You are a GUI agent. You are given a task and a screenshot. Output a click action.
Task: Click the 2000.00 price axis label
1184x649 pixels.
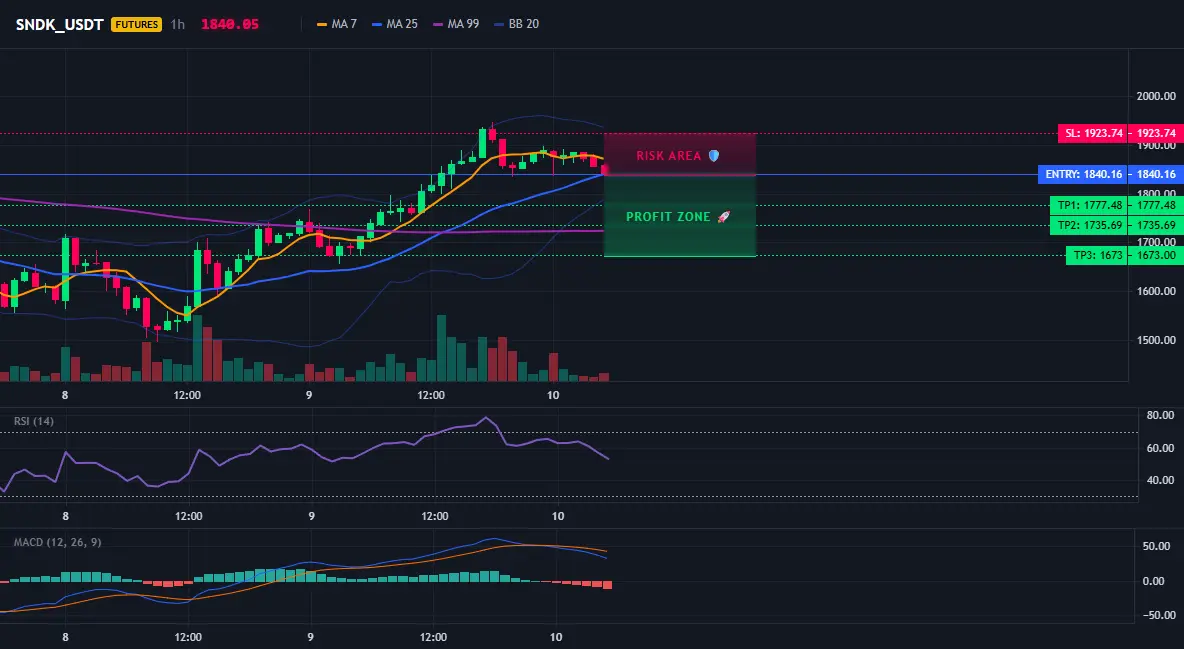point(1156,96)
